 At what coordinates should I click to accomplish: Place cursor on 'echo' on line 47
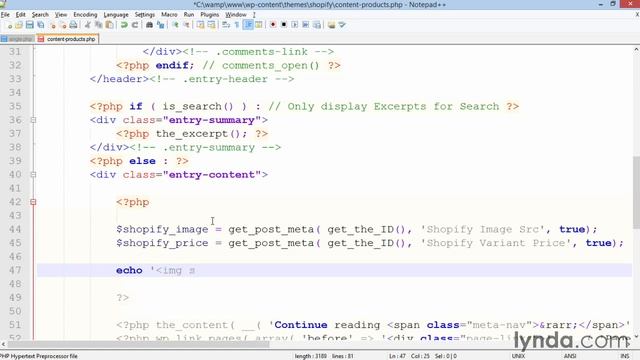(129, 270)
